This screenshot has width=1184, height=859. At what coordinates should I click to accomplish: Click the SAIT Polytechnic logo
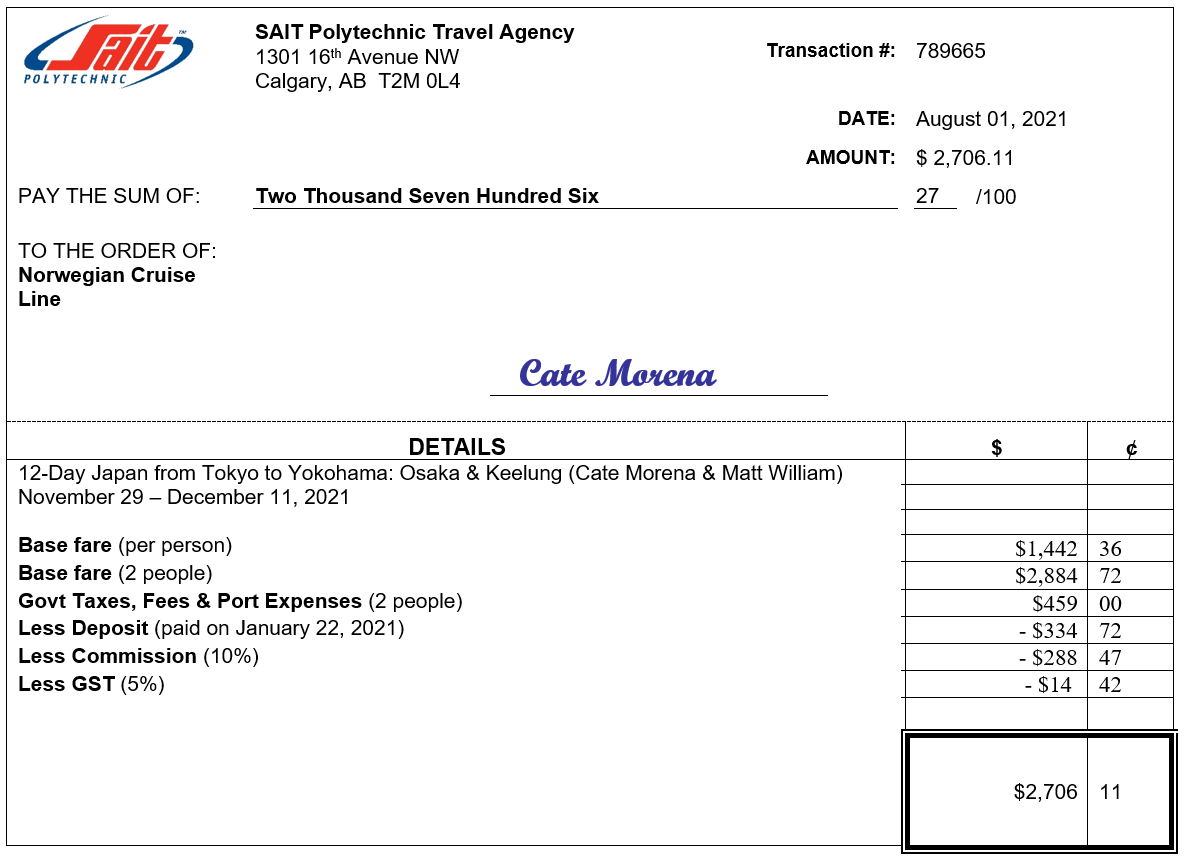pos(109,51)
